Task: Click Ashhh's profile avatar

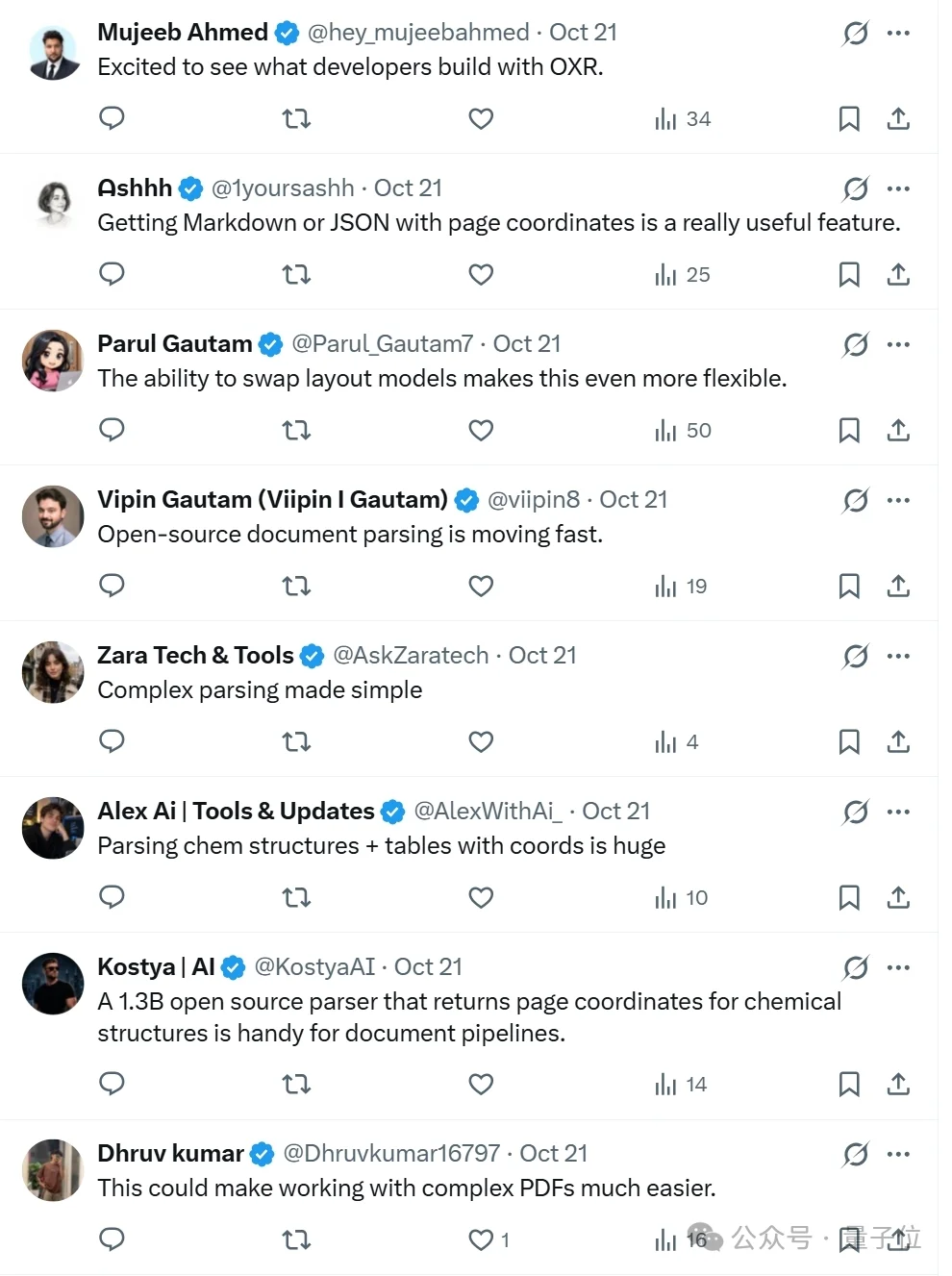Action: [x=53, y=205]
